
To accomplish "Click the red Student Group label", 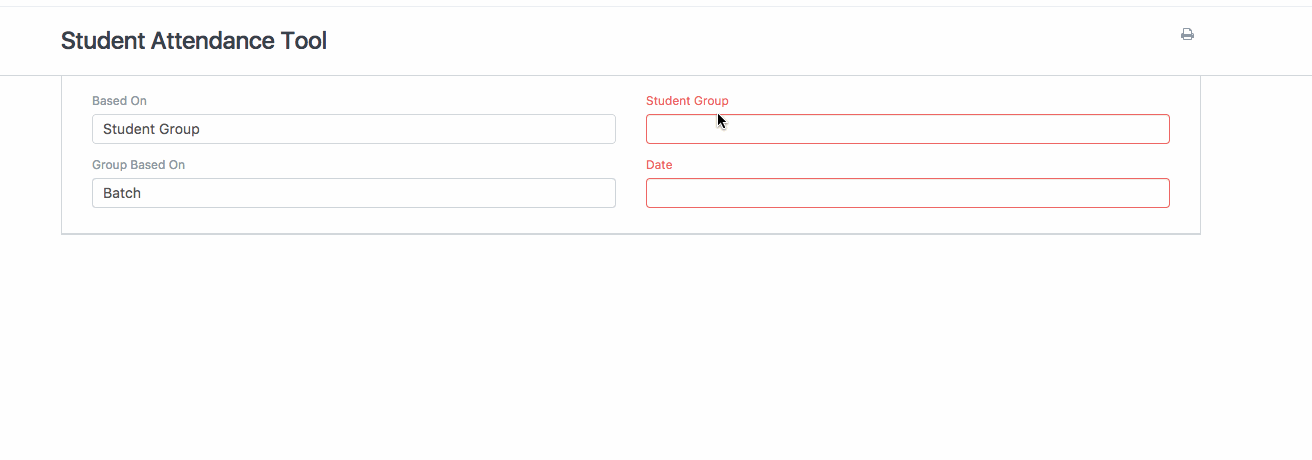I will coord(687,101).
